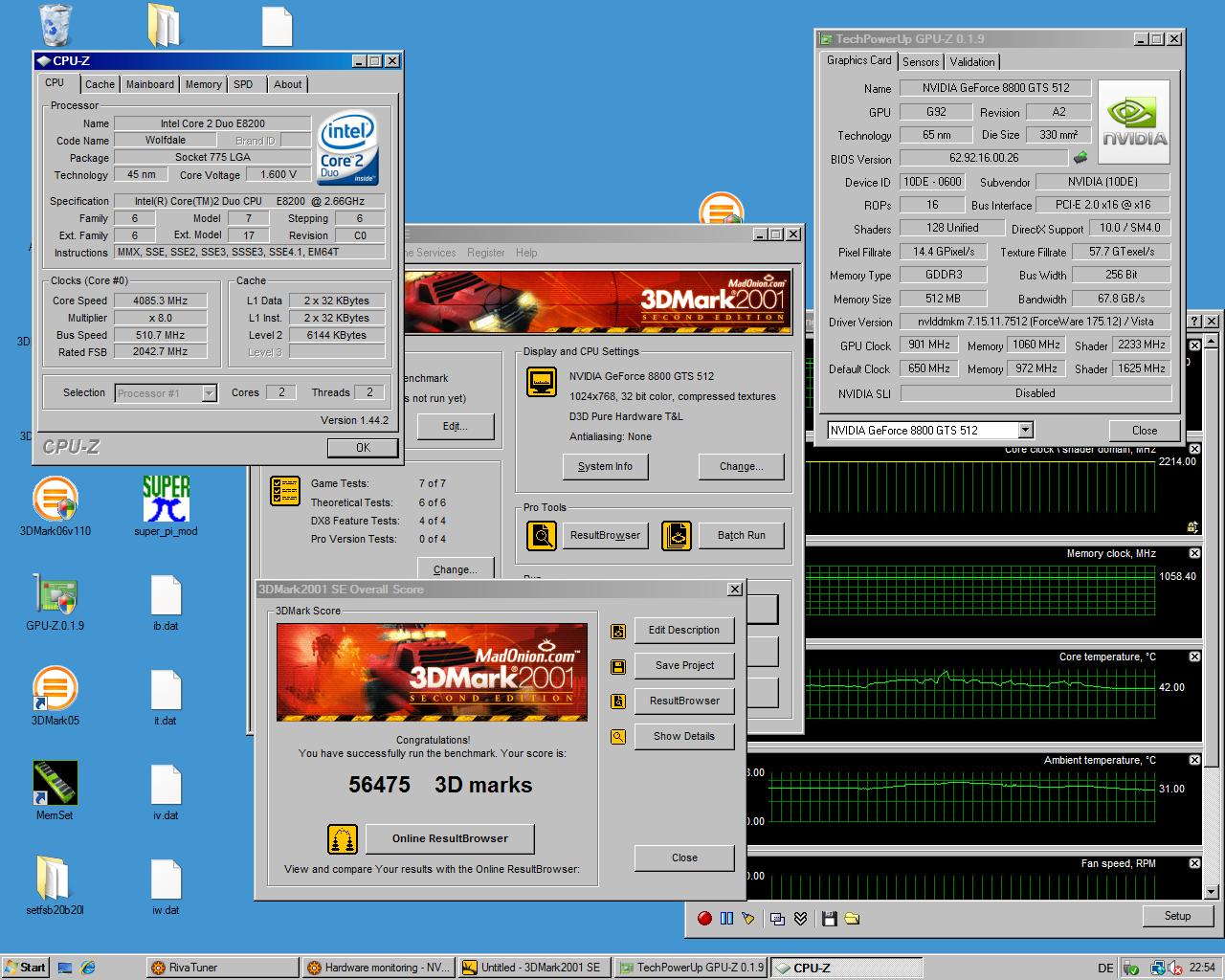Click Close in the Overall Score dialog
The image size is (1225, 980).
[684, 857]
